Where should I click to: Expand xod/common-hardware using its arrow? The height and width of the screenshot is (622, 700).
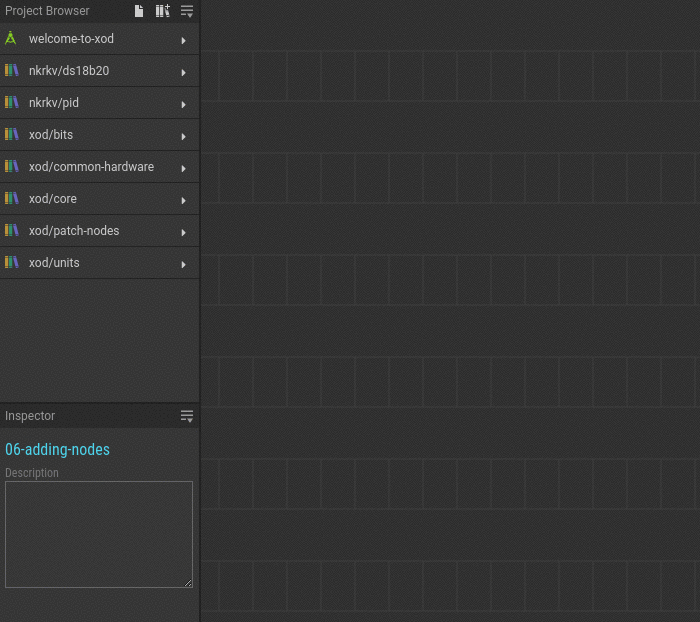click(184, 168)
